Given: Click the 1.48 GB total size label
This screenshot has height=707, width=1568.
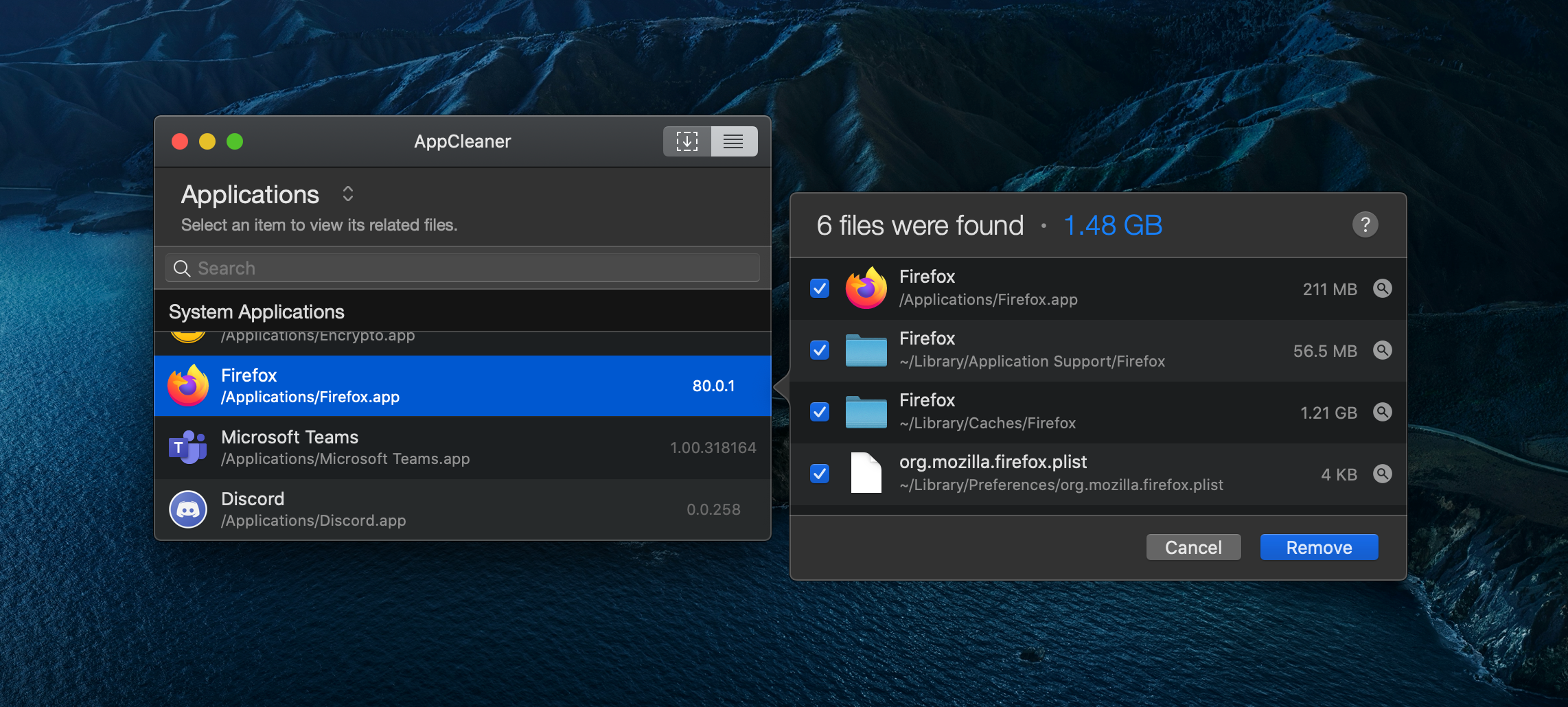Looking at the screenshot, I should (1113, 225).
